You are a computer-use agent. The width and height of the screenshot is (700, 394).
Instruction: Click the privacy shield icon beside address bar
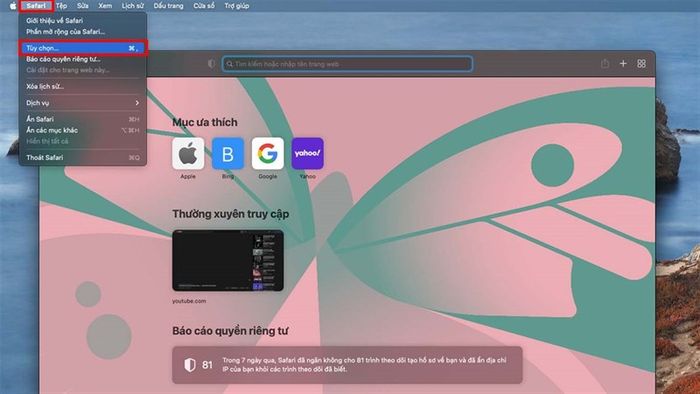point(211,64)
